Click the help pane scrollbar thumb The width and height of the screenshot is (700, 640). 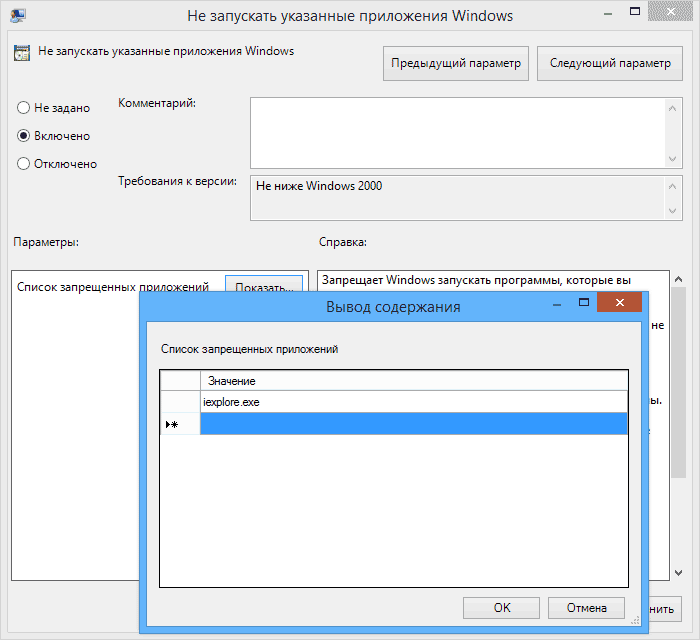coord(678,382)
